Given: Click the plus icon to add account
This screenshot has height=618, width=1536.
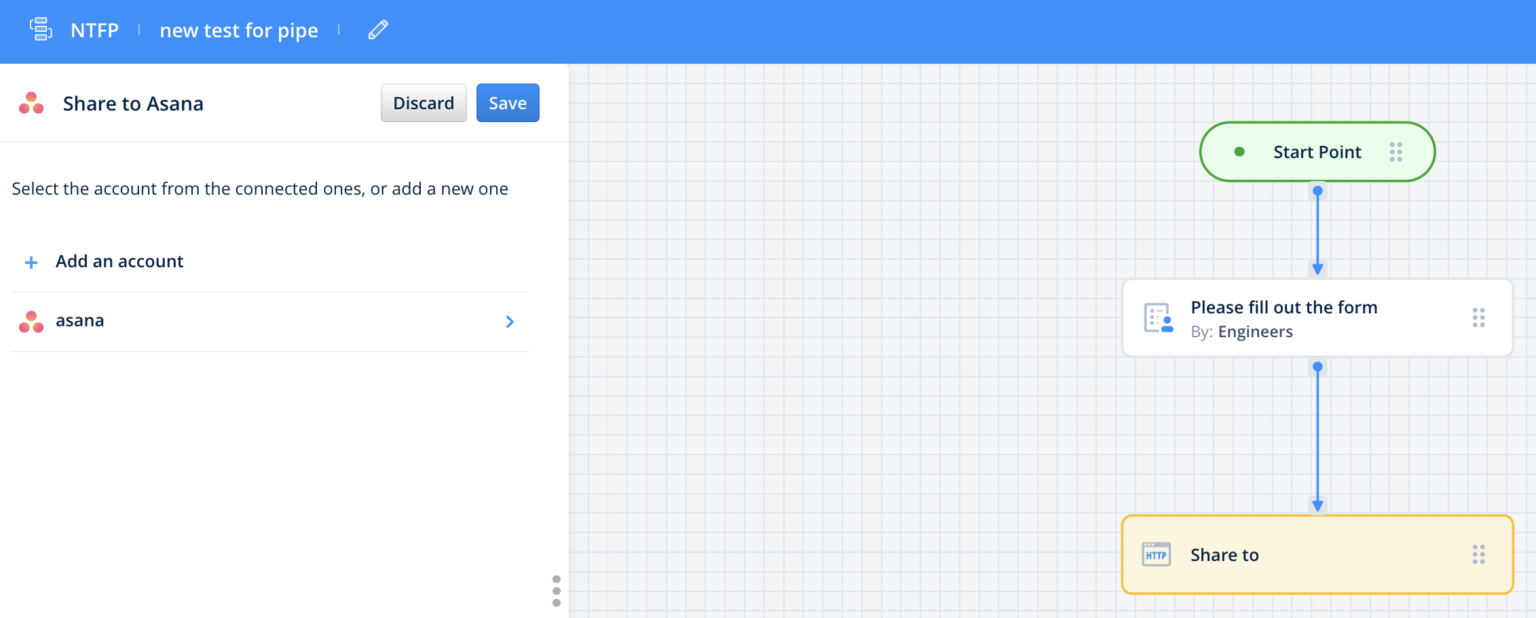Looking at the screenshot, I should point(31,262).
